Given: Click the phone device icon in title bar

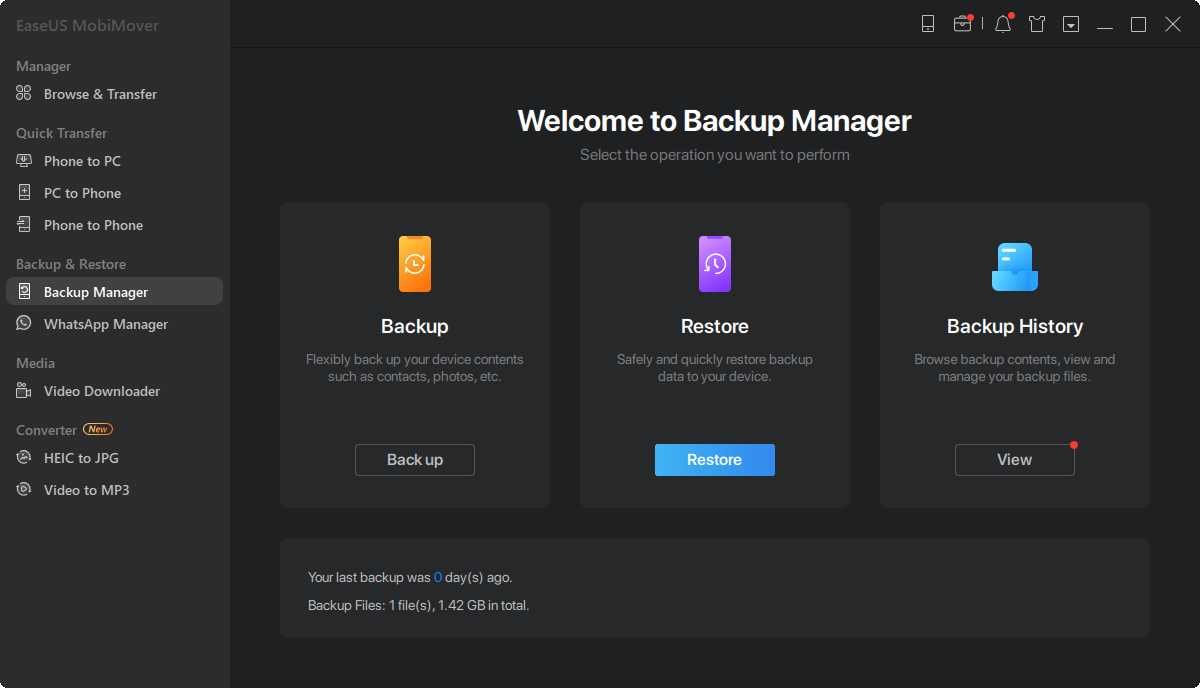Looking at the screenshot, I should tap(928, 24).
